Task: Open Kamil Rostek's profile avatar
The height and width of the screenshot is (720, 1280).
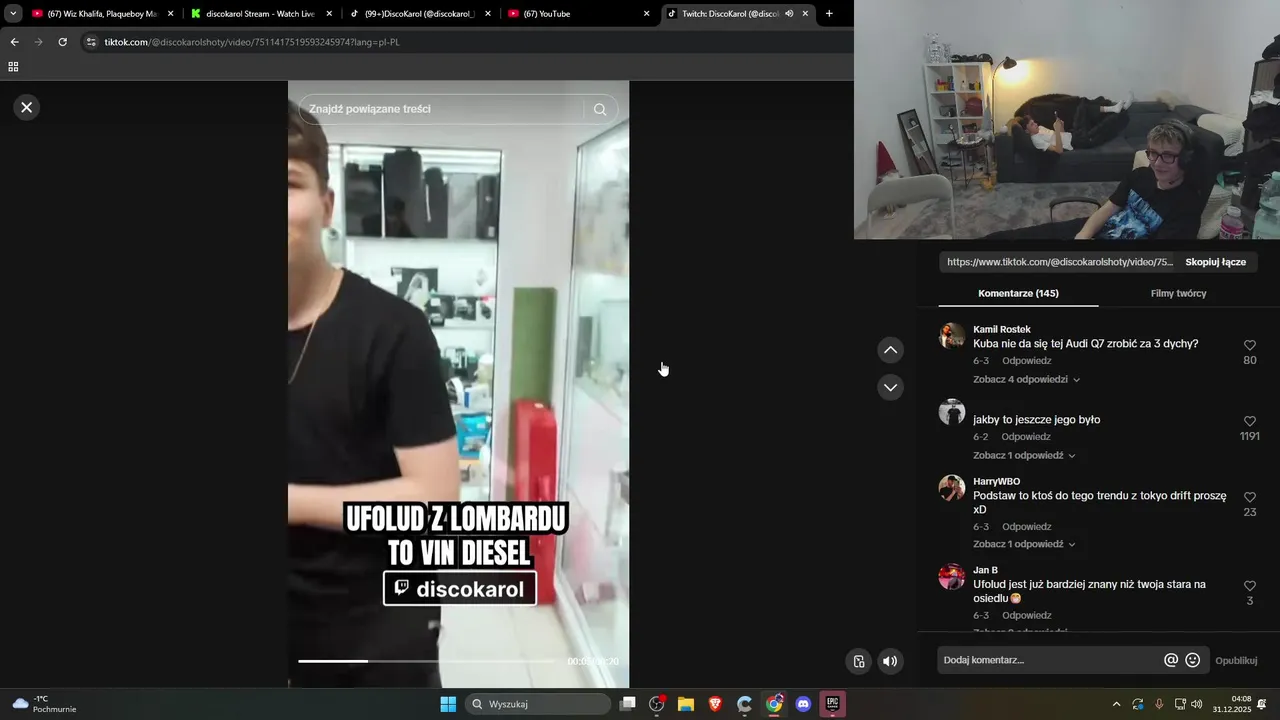Action: click(x=952, y=336)
